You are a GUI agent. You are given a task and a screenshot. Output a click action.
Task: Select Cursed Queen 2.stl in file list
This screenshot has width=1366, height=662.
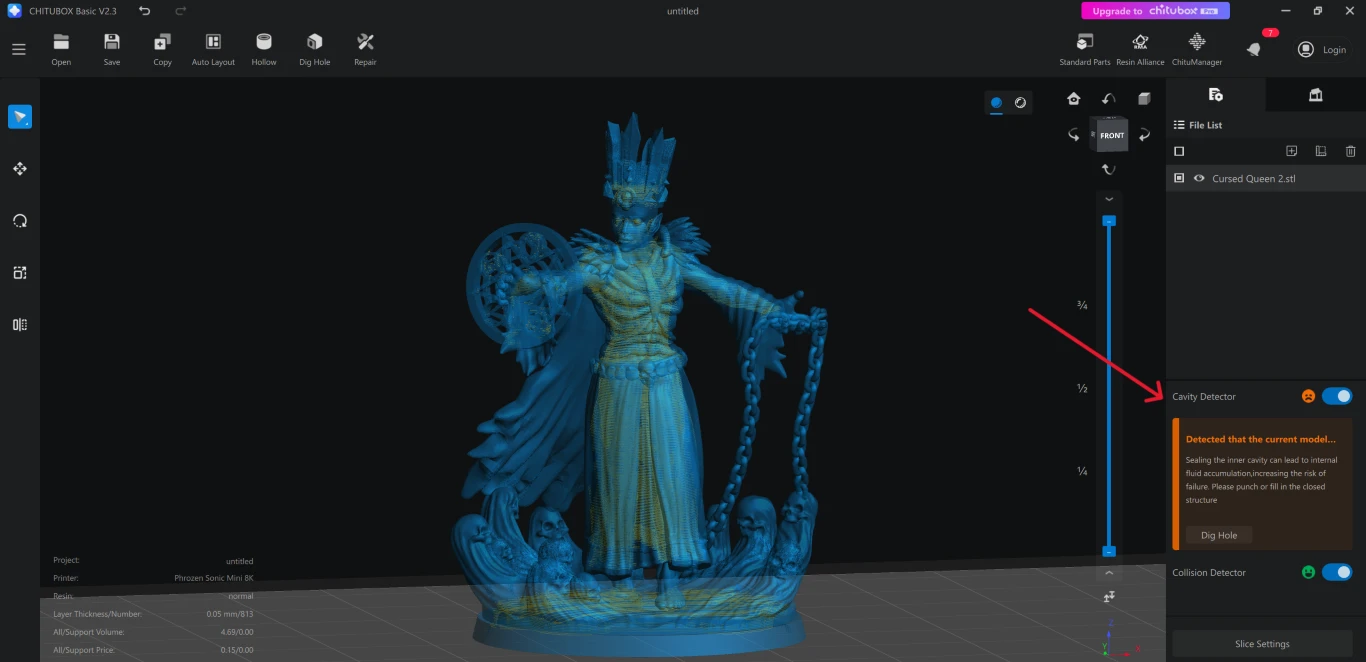1266,178
